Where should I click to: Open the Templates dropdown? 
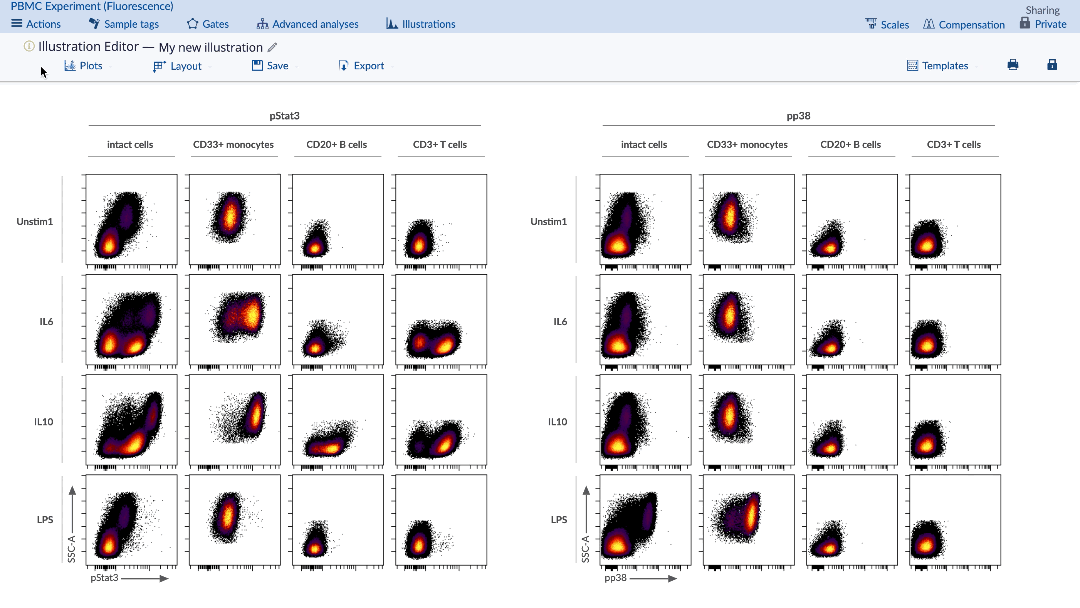pos(937,66)
